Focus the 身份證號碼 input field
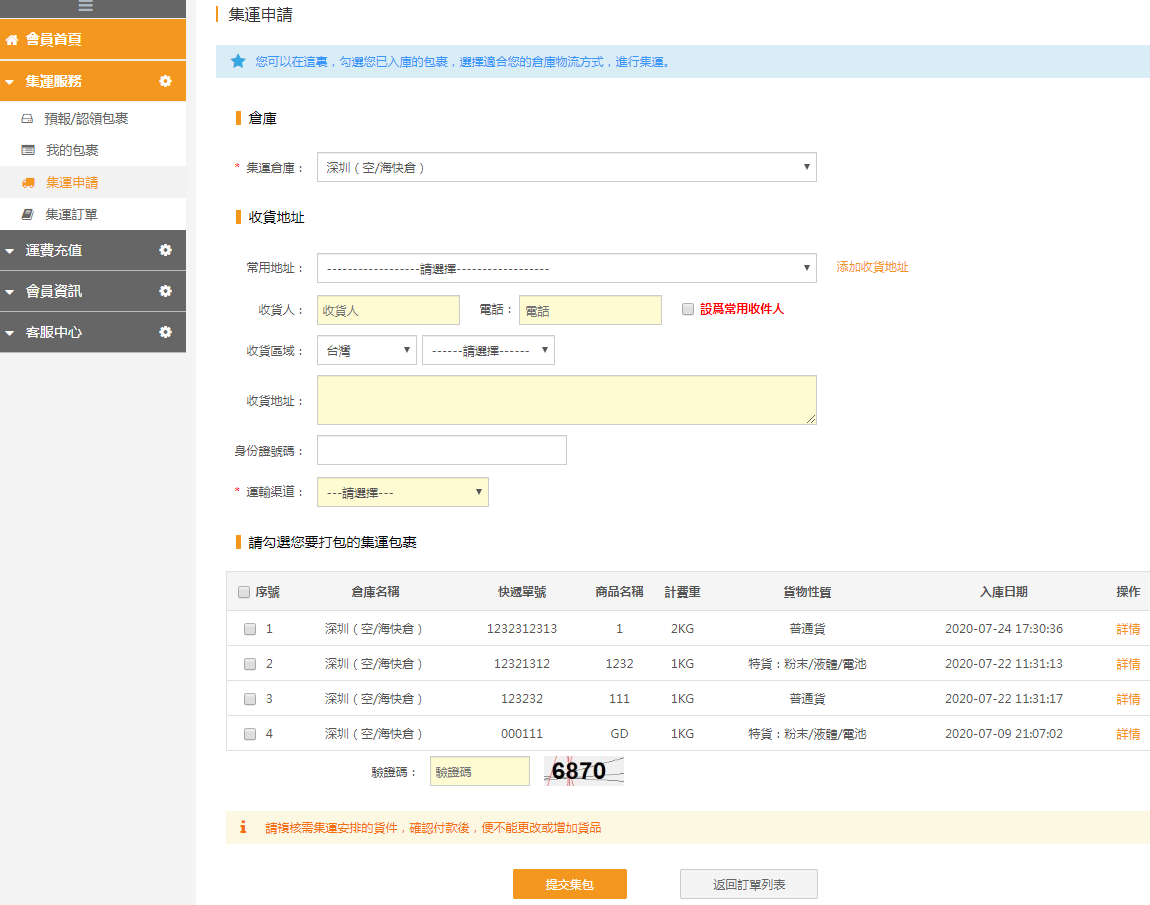This screenshot has width=1150, height=905. 442,450
